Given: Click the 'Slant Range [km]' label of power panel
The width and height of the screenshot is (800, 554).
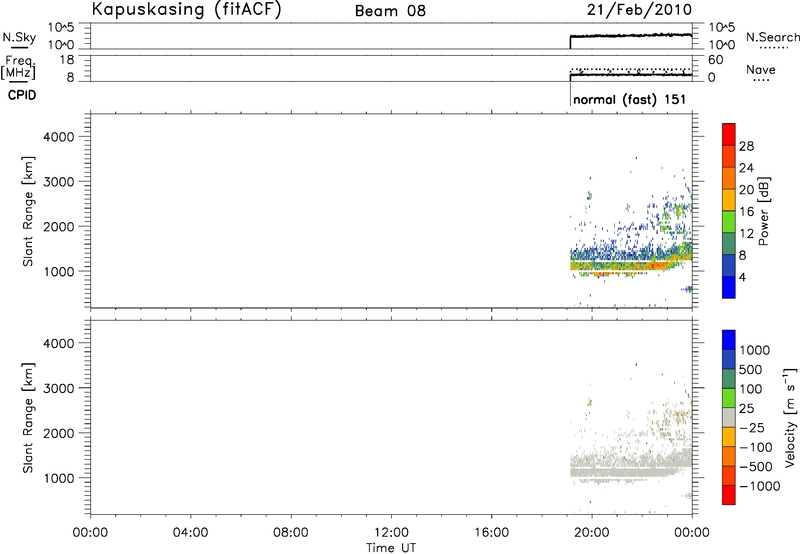Looking at the screenshot, I should 28,211.
